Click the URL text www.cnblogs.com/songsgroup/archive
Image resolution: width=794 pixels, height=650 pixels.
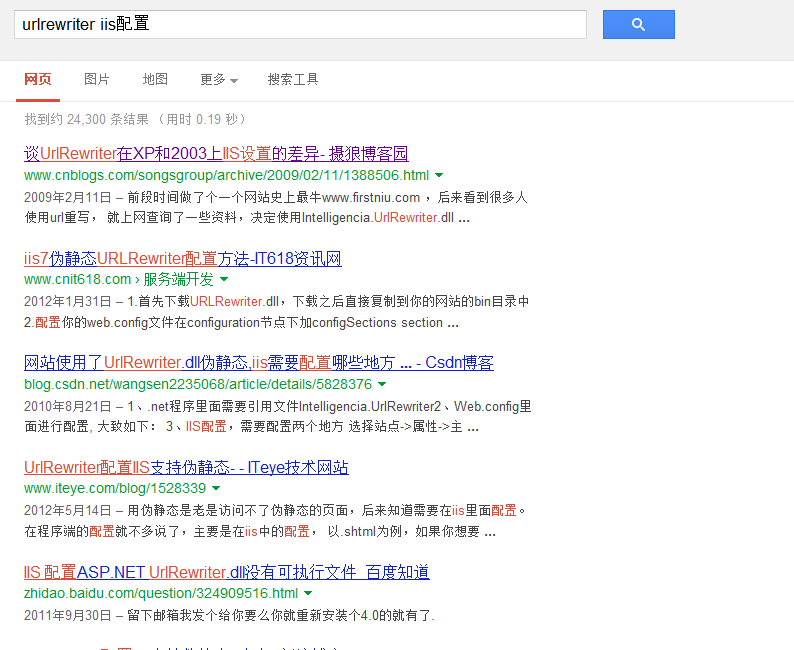226,175
